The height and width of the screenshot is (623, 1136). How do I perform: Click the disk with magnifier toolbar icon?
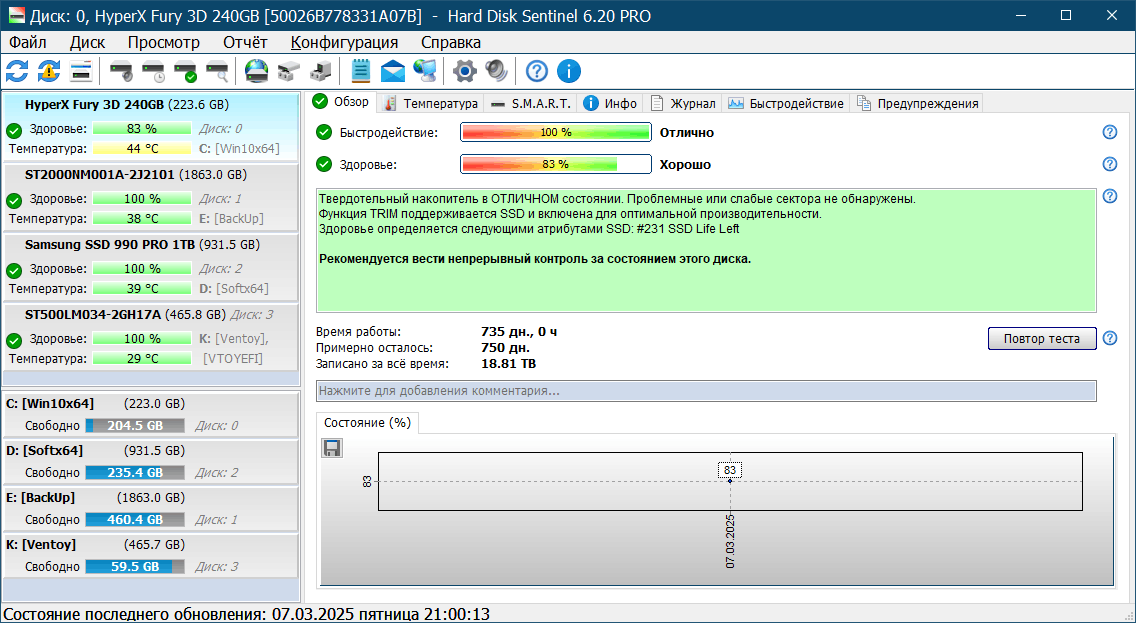[x=217, y=71]
